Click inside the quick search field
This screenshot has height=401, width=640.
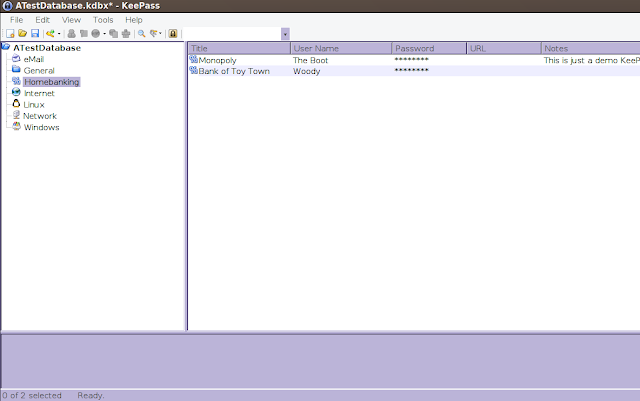pos(232,33)
